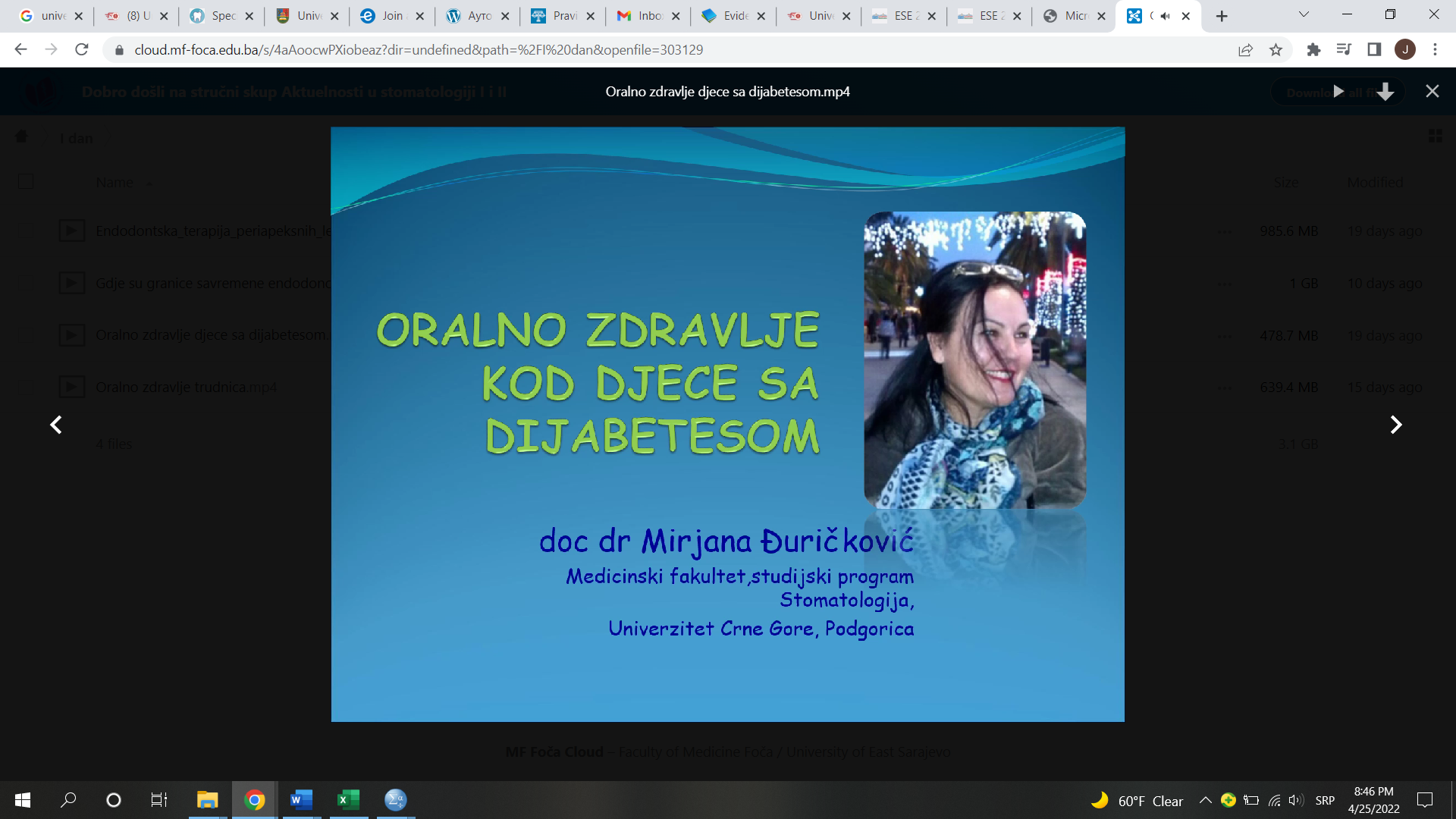Open Endodontska_terapija_periapeksnih file
1456x819 pixels.
coord(213,231)
